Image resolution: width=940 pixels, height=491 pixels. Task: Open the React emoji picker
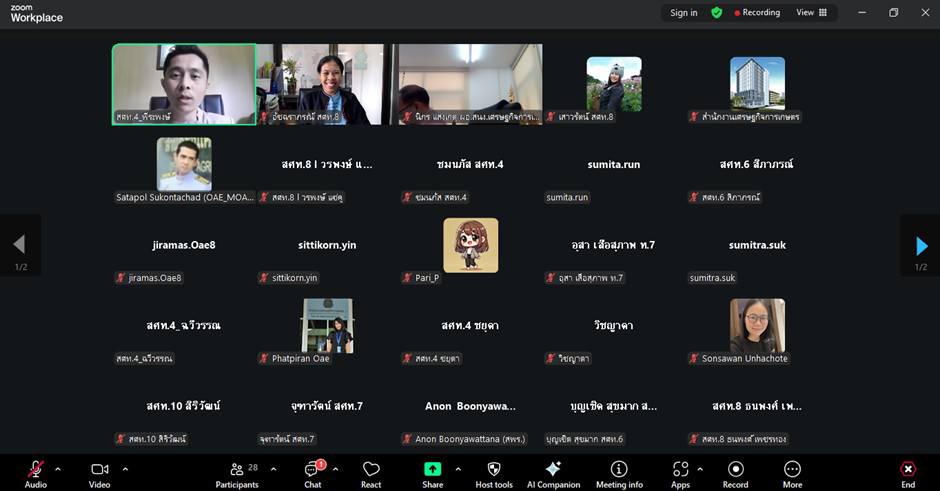pyautogui.click(x=371, y=474)
